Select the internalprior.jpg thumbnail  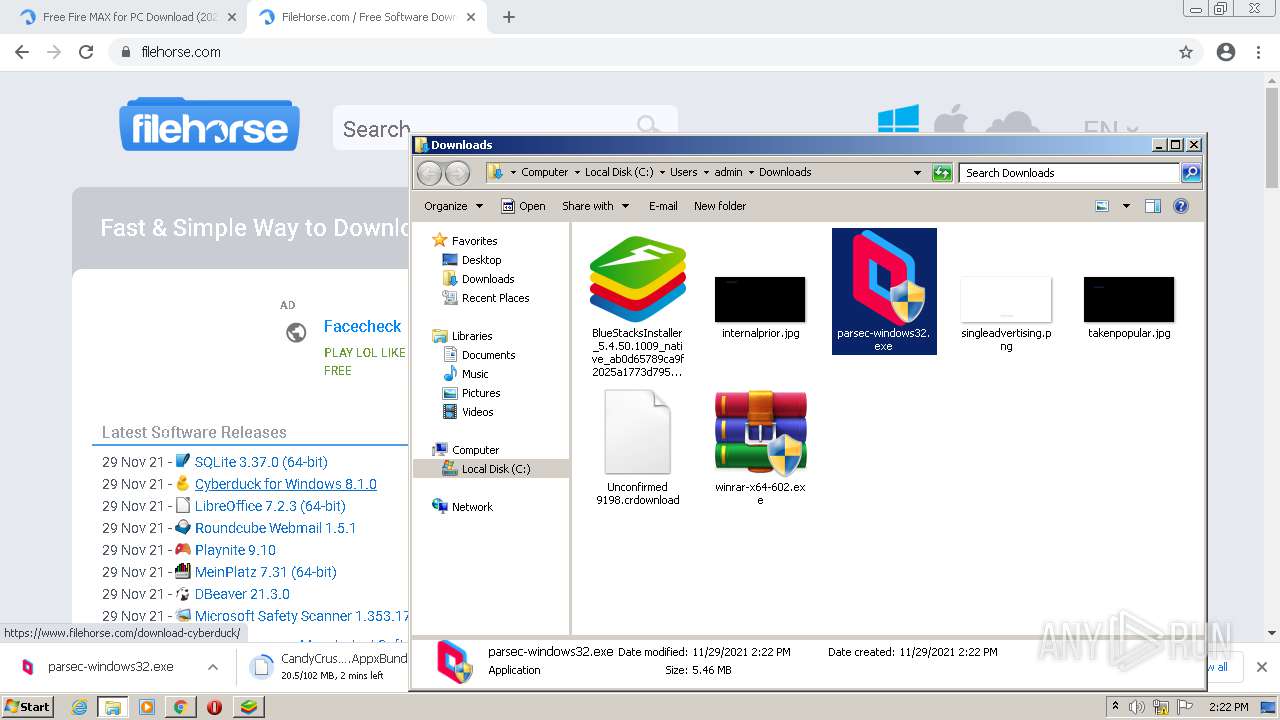[760, 299]
